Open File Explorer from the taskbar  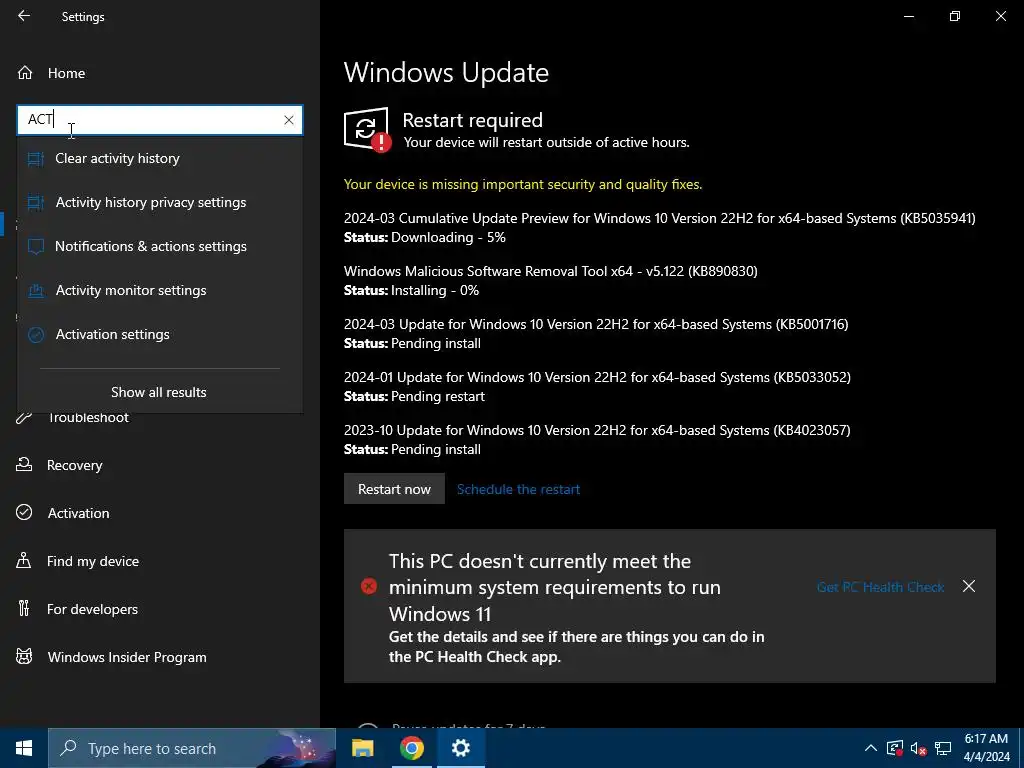pyautogui.click(x=362, y=748)
